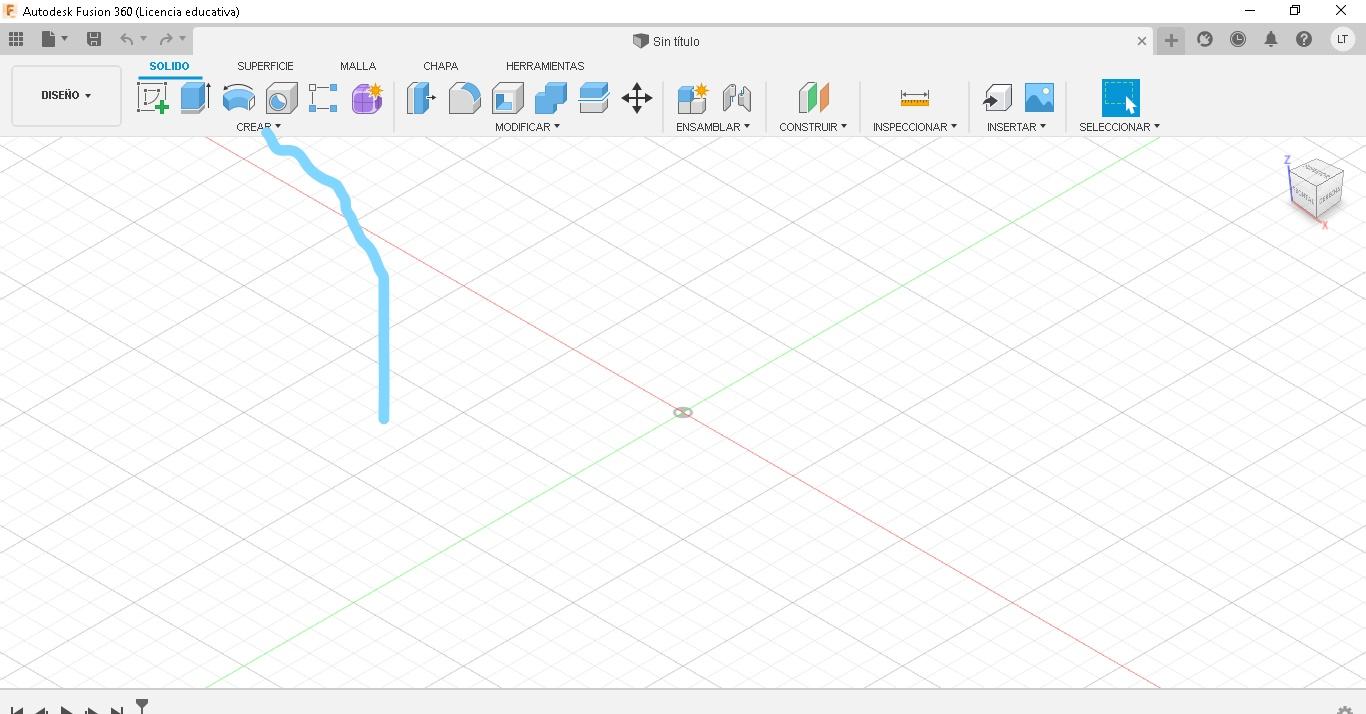Click the Insert Derive icon
The image size is (1366, 714).
tap(996, 98)
